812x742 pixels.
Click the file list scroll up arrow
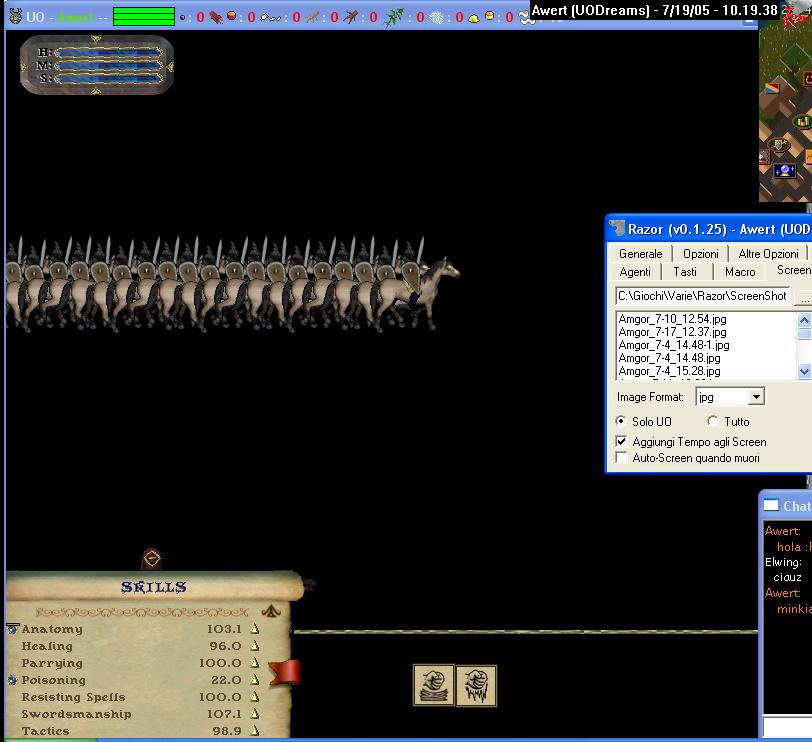tap(804, 320)
